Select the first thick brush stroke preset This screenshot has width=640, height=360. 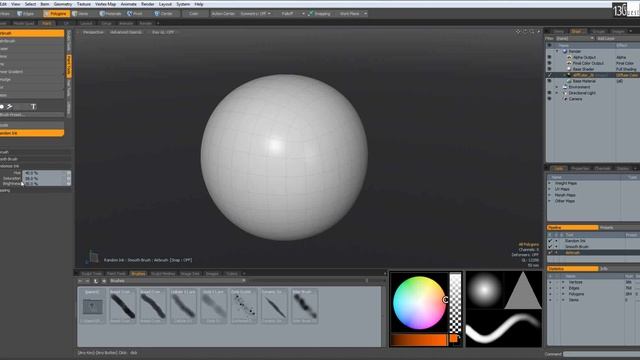pyautogui.click(x=122, y=306)
